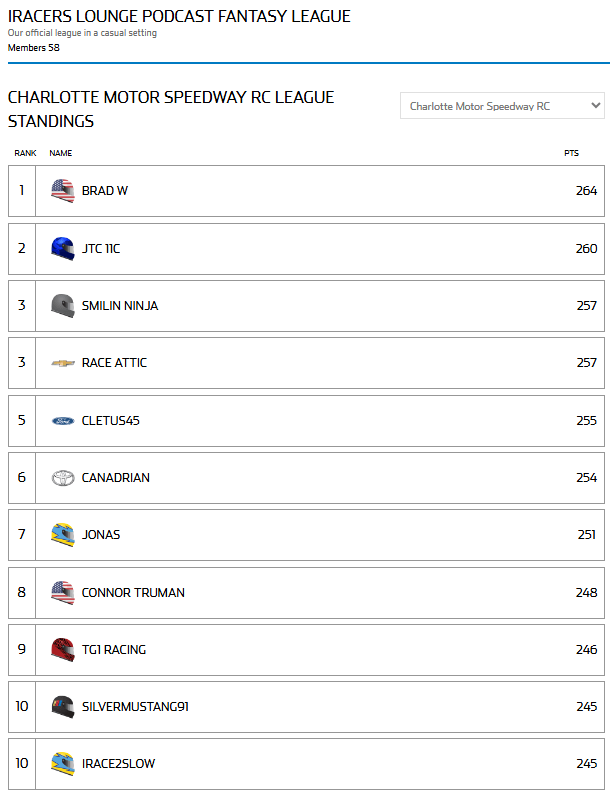This screenshot has height=790, width=610.
Task: Click the CONNOR TRUMAN team name
Action: 133,593
